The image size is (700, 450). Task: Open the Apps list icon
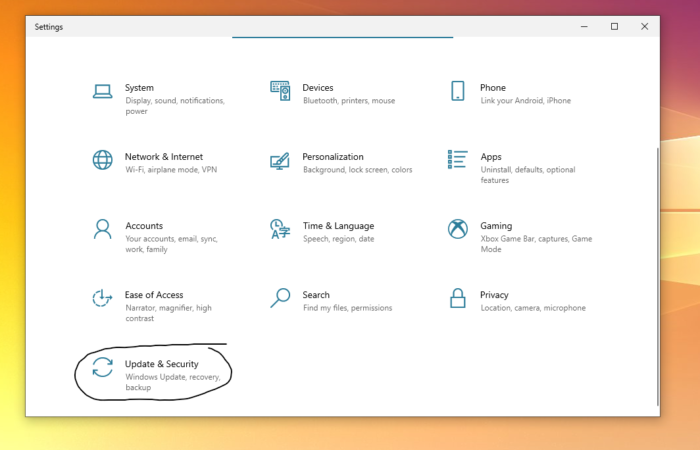[458, 159]
